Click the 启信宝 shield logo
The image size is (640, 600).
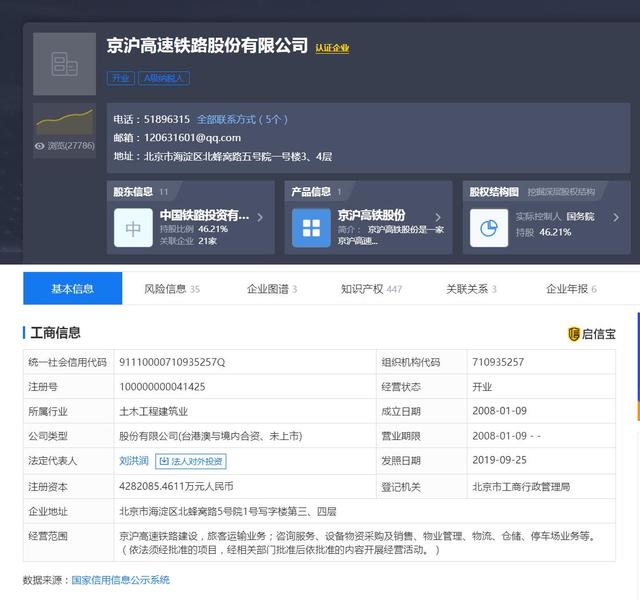coord(574,334)
